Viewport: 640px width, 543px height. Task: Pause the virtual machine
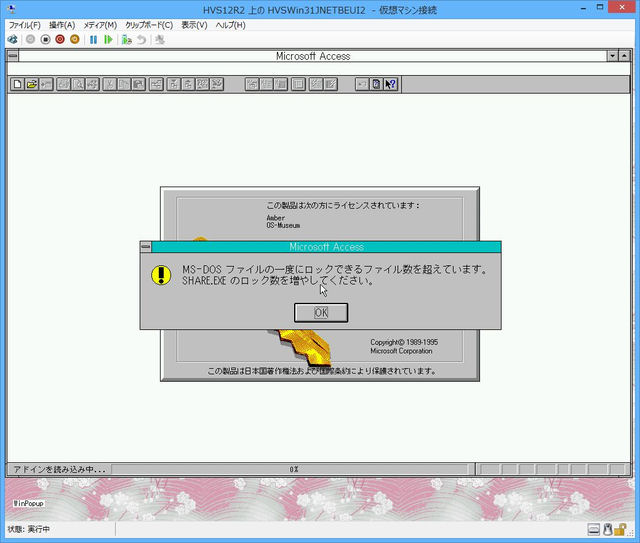(x=93, y=40)
